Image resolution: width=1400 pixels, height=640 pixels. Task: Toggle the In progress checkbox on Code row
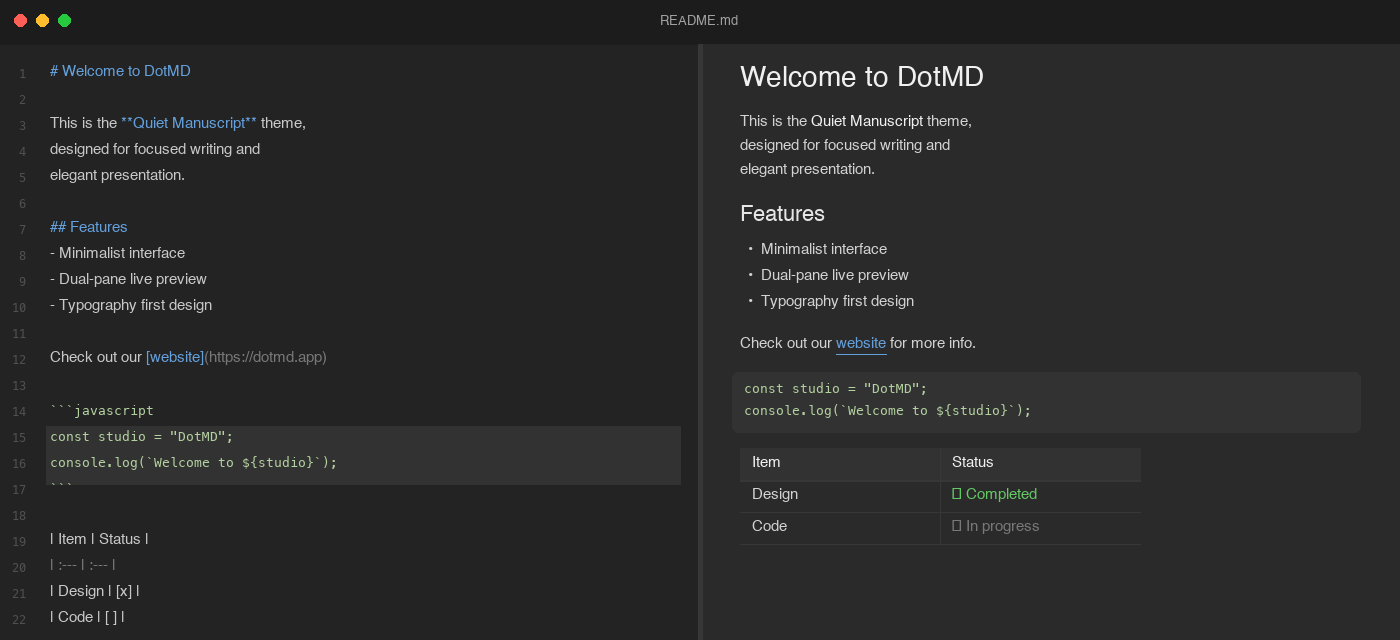tap(957, 525)
